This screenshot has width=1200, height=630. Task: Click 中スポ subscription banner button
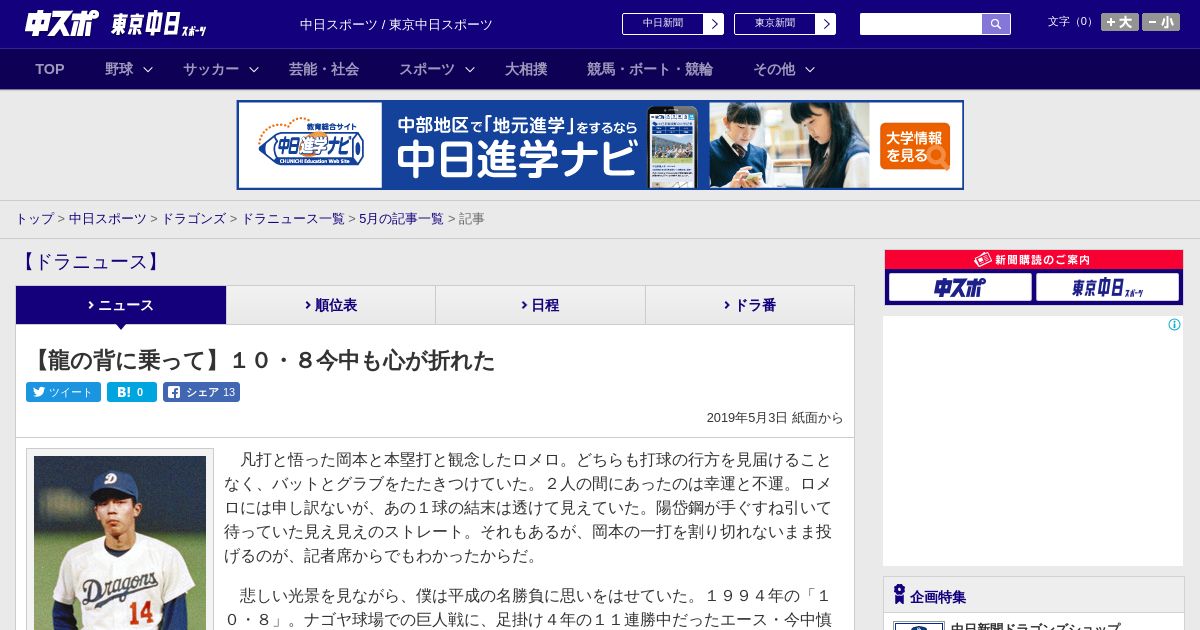(x=960, y=287)
